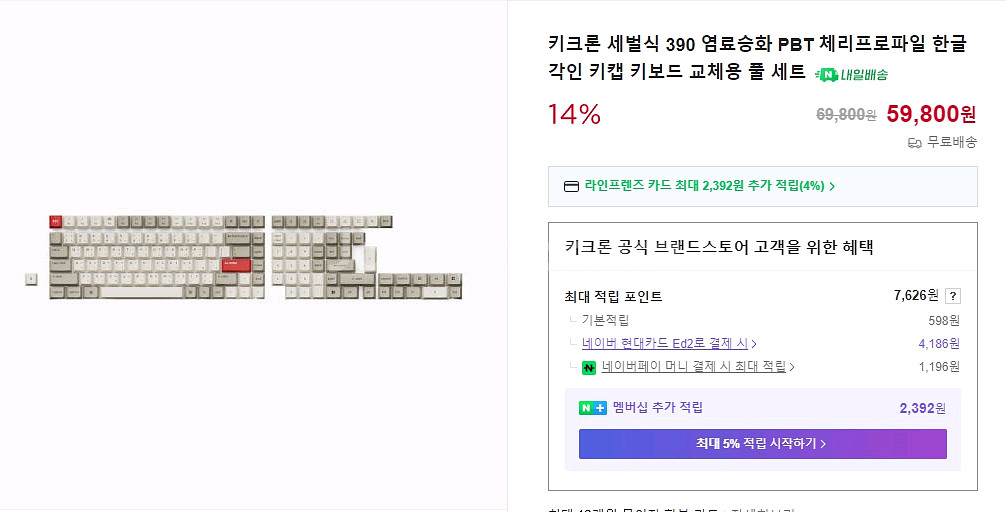Open the 네이버 현대카드 Ed2로 결제 시 link
Image resolution: width=1006 pixels, height=512 pixels.
point(665,344)
